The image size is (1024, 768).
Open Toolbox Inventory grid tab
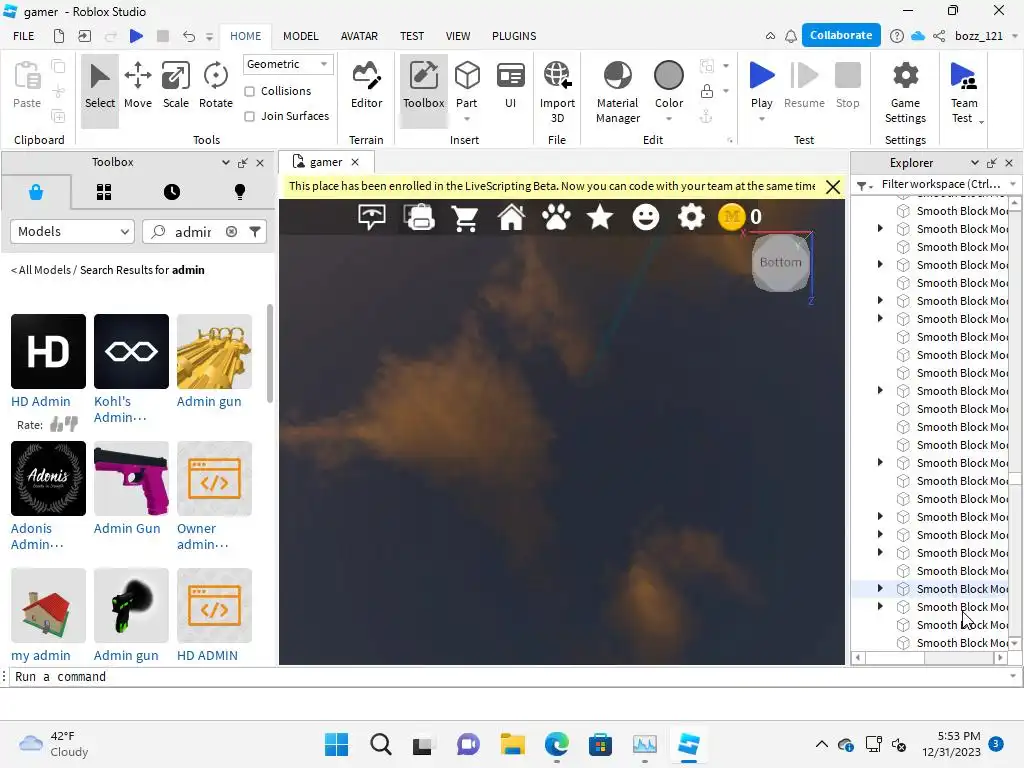[104, 192]
